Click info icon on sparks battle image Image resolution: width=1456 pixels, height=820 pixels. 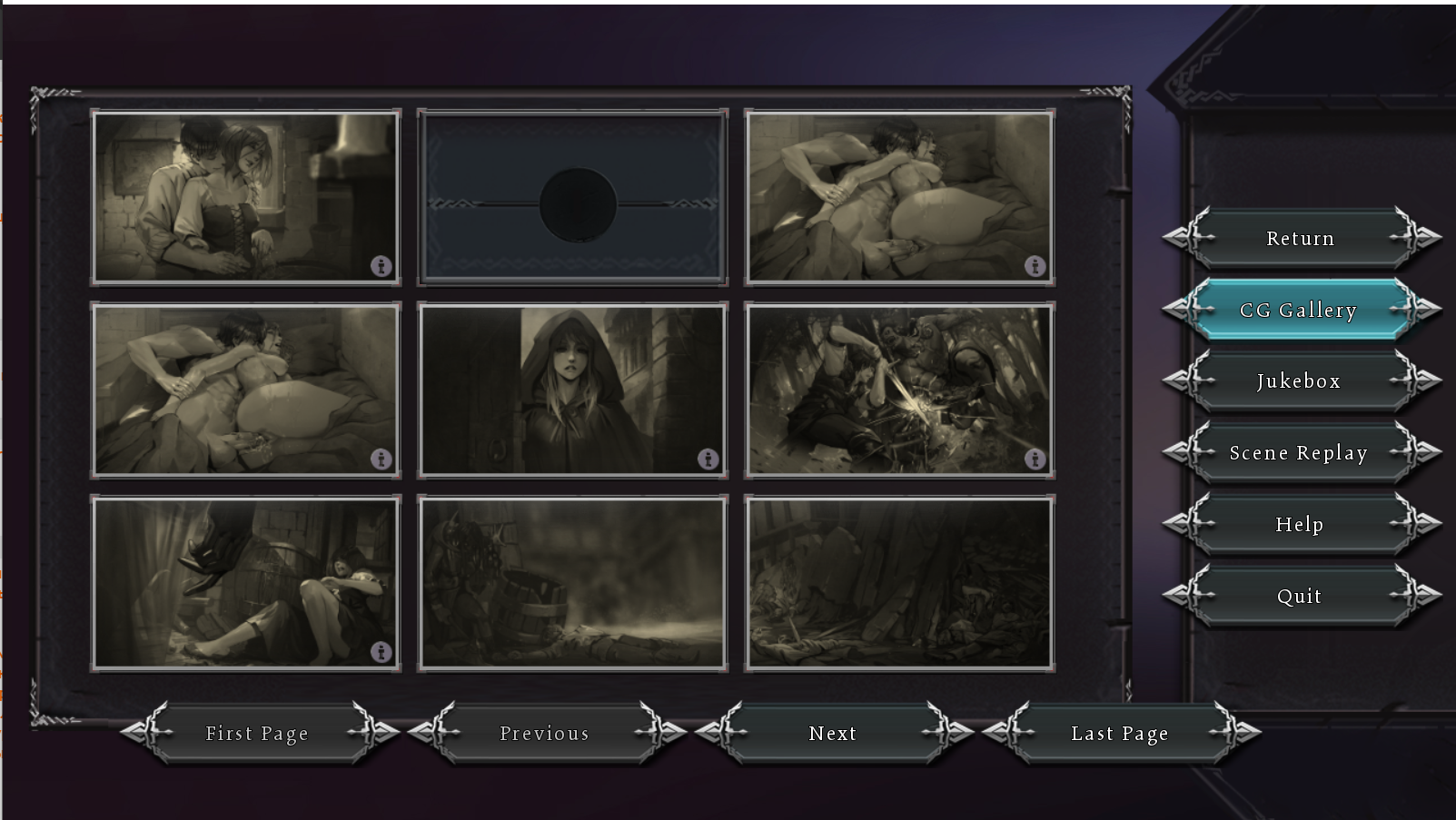(1035, 459)
